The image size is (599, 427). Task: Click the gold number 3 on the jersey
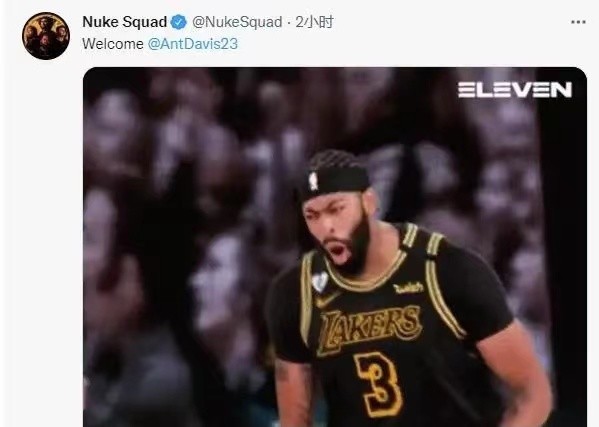pos(379,384)
